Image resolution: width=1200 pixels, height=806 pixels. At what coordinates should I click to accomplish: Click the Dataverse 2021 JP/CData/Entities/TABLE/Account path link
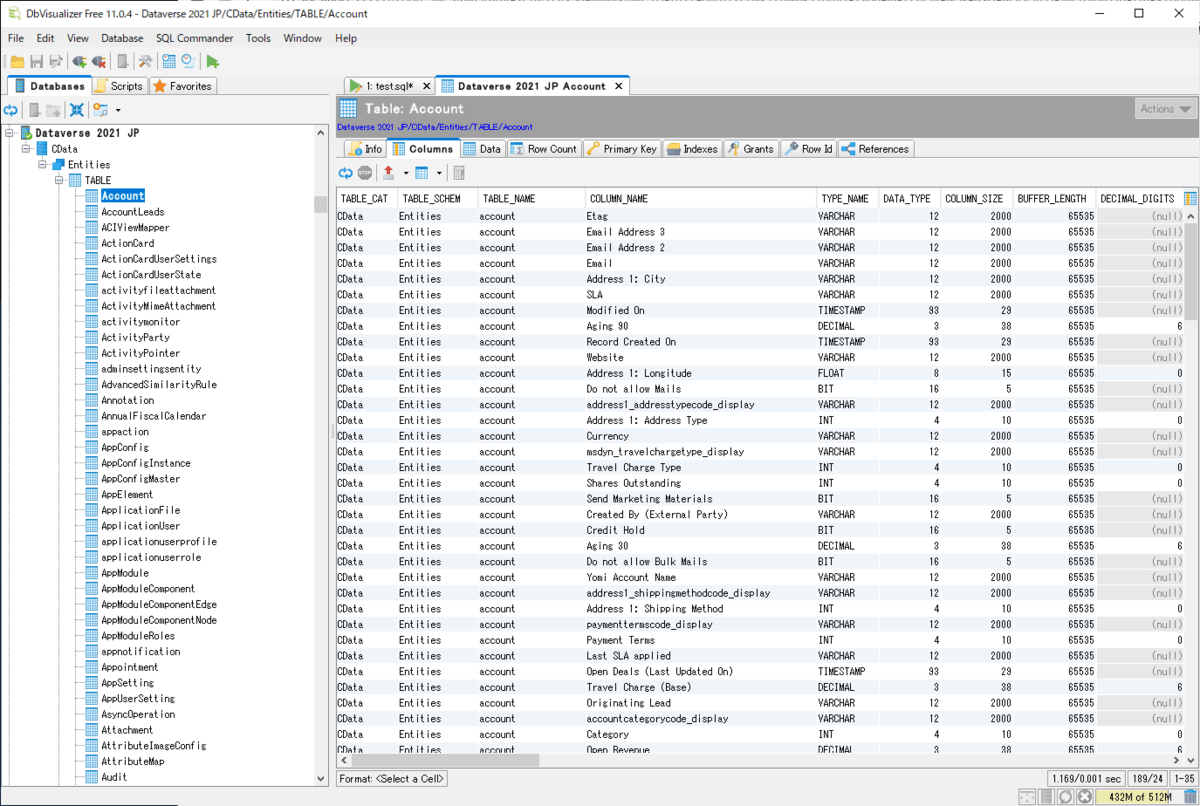pyautogui.click(x=435, y=127)
